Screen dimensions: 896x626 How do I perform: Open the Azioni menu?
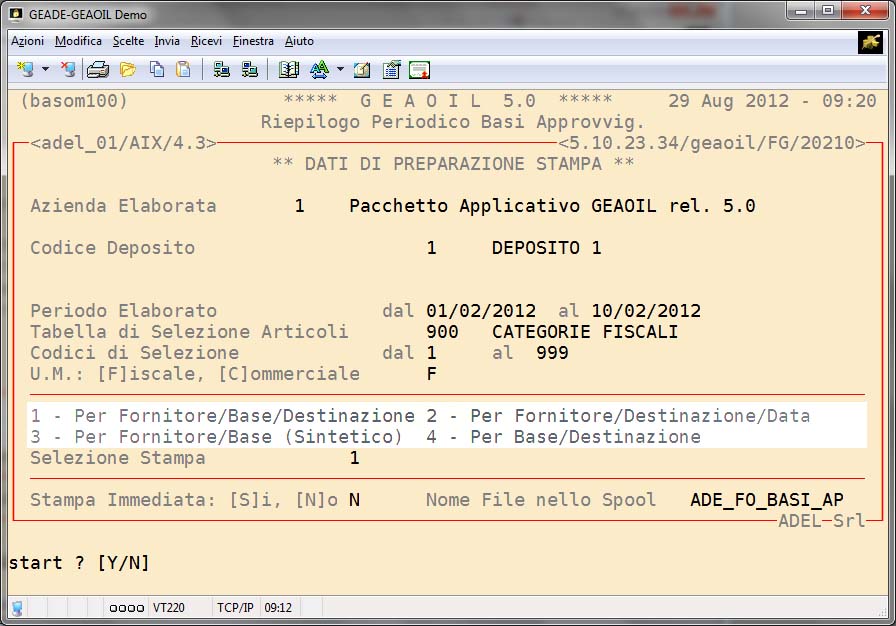point(27,41)
